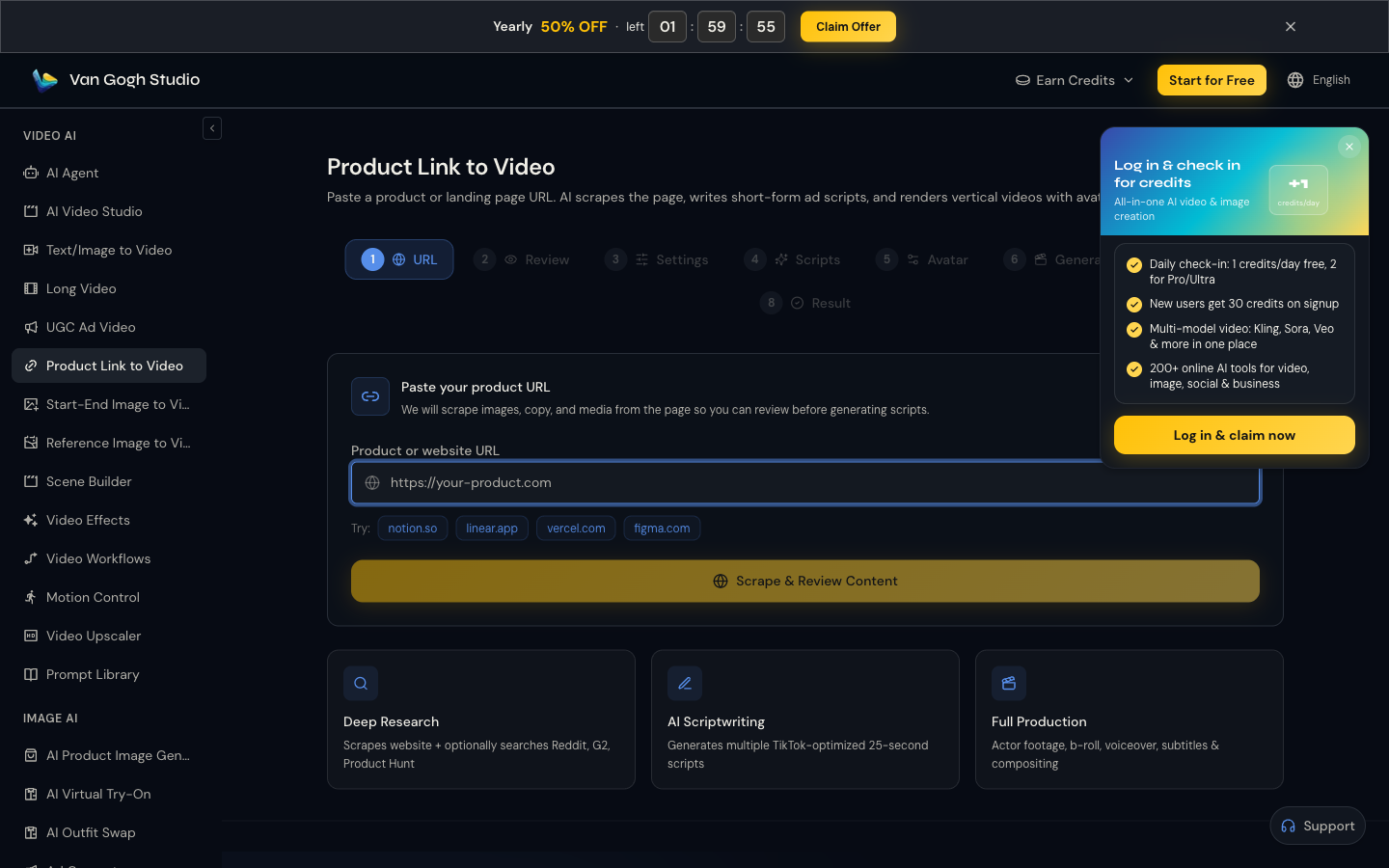Click the Full Production clapperboard icon
The width and height of the screenshot is (1389, 868).
pyautogui.click(x=1009, y=683)
